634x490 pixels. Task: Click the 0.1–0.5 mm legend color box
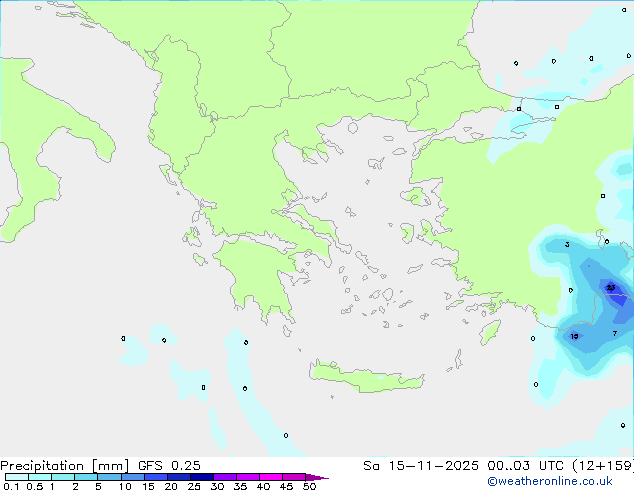click(x=17, y=477)
